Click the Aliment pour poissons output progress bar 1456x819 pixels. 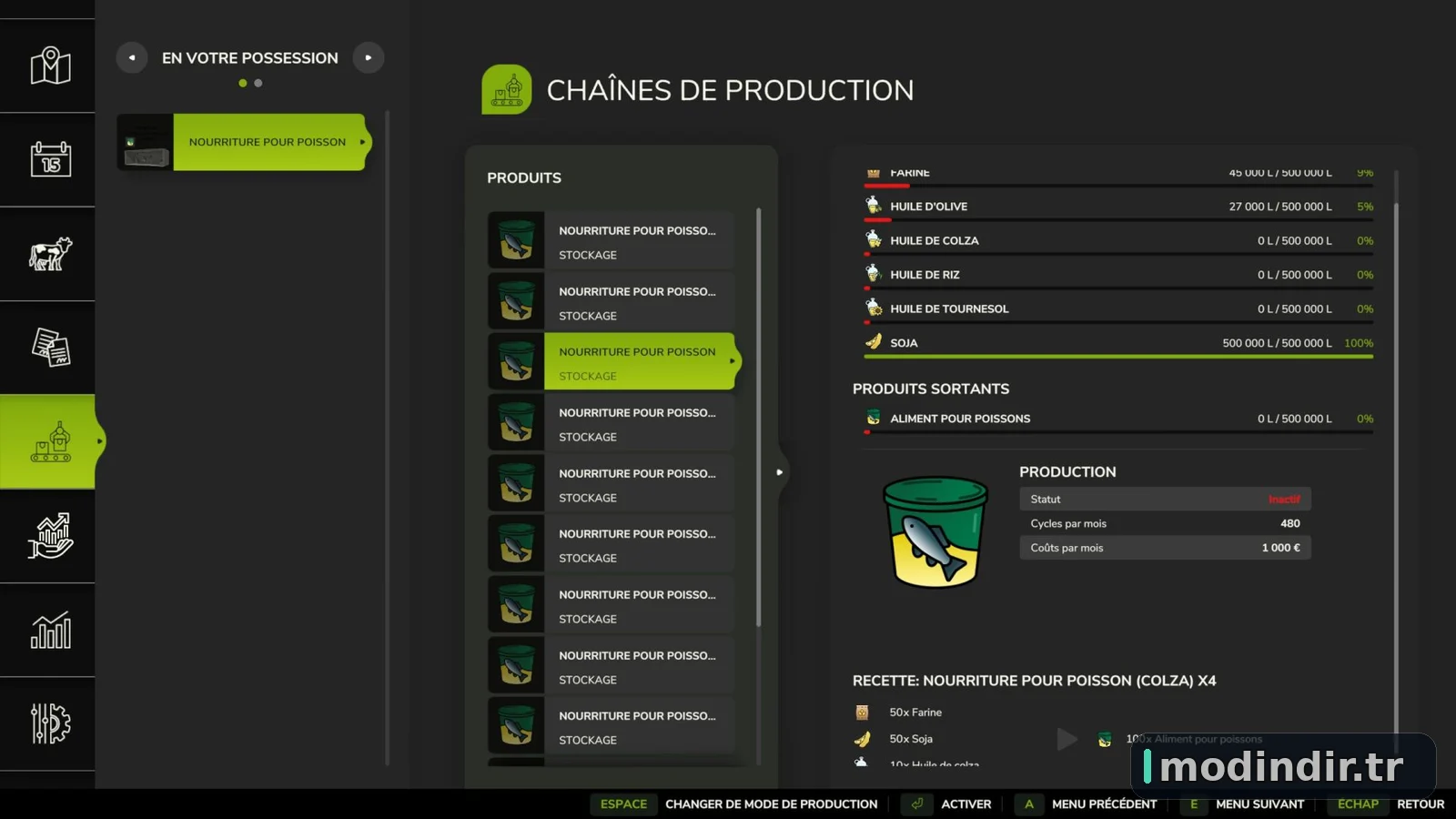[x=1118, y=431]
